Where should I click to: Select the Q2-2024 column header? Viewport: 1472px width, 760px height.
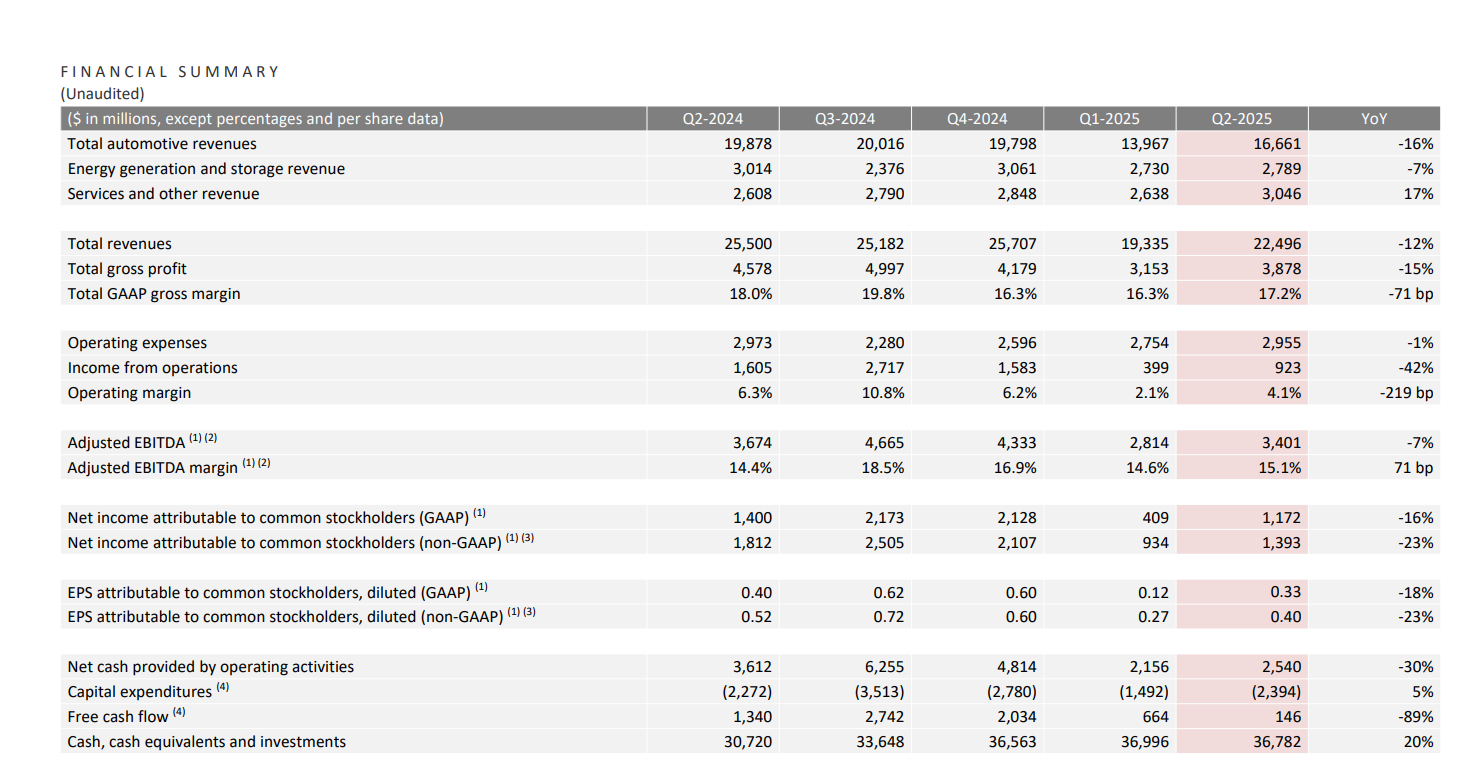[x=711, y=118]
